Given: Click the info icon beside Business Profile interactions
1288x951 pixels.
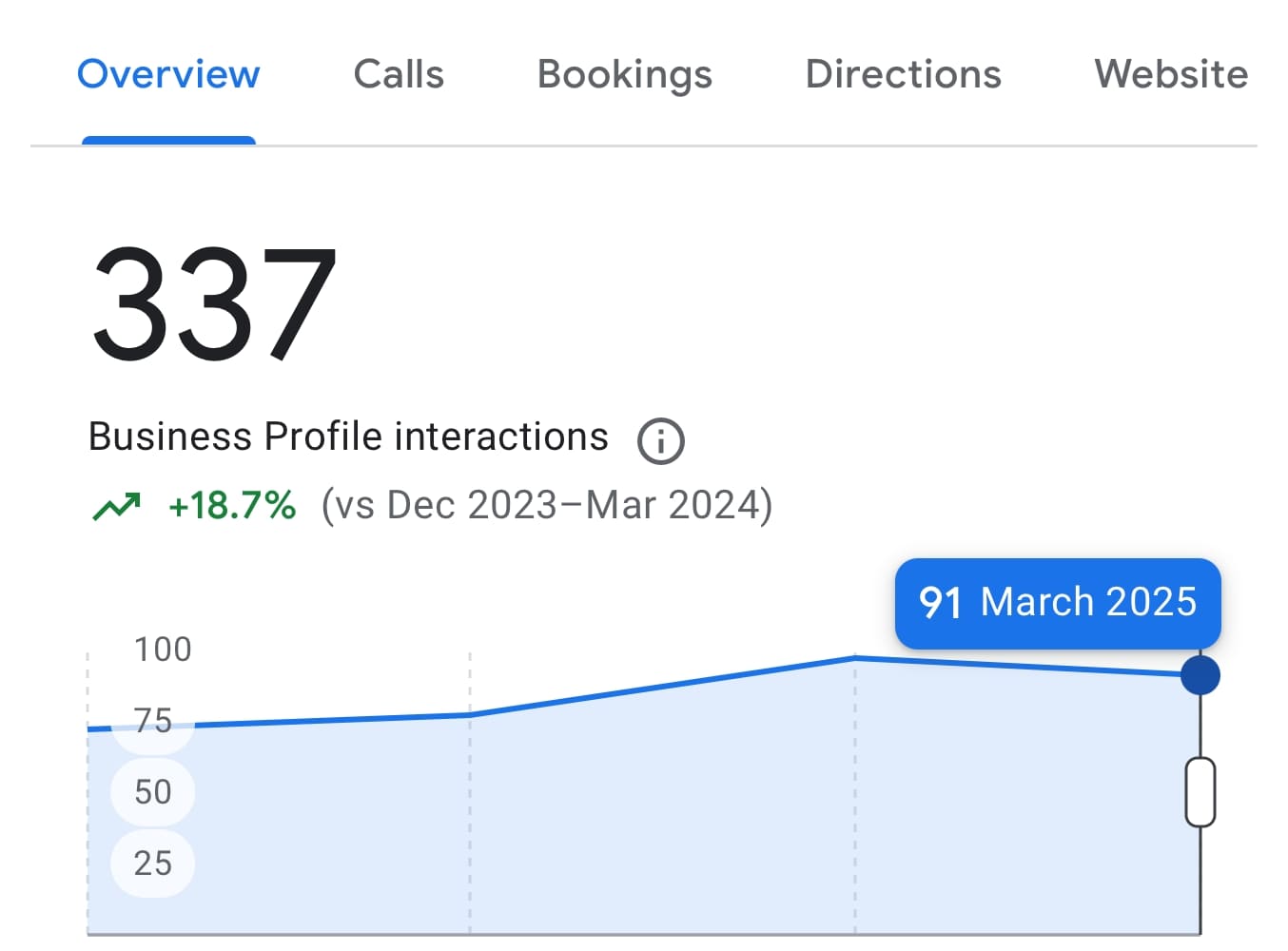Looking at the screenshot, I should 660,440.
